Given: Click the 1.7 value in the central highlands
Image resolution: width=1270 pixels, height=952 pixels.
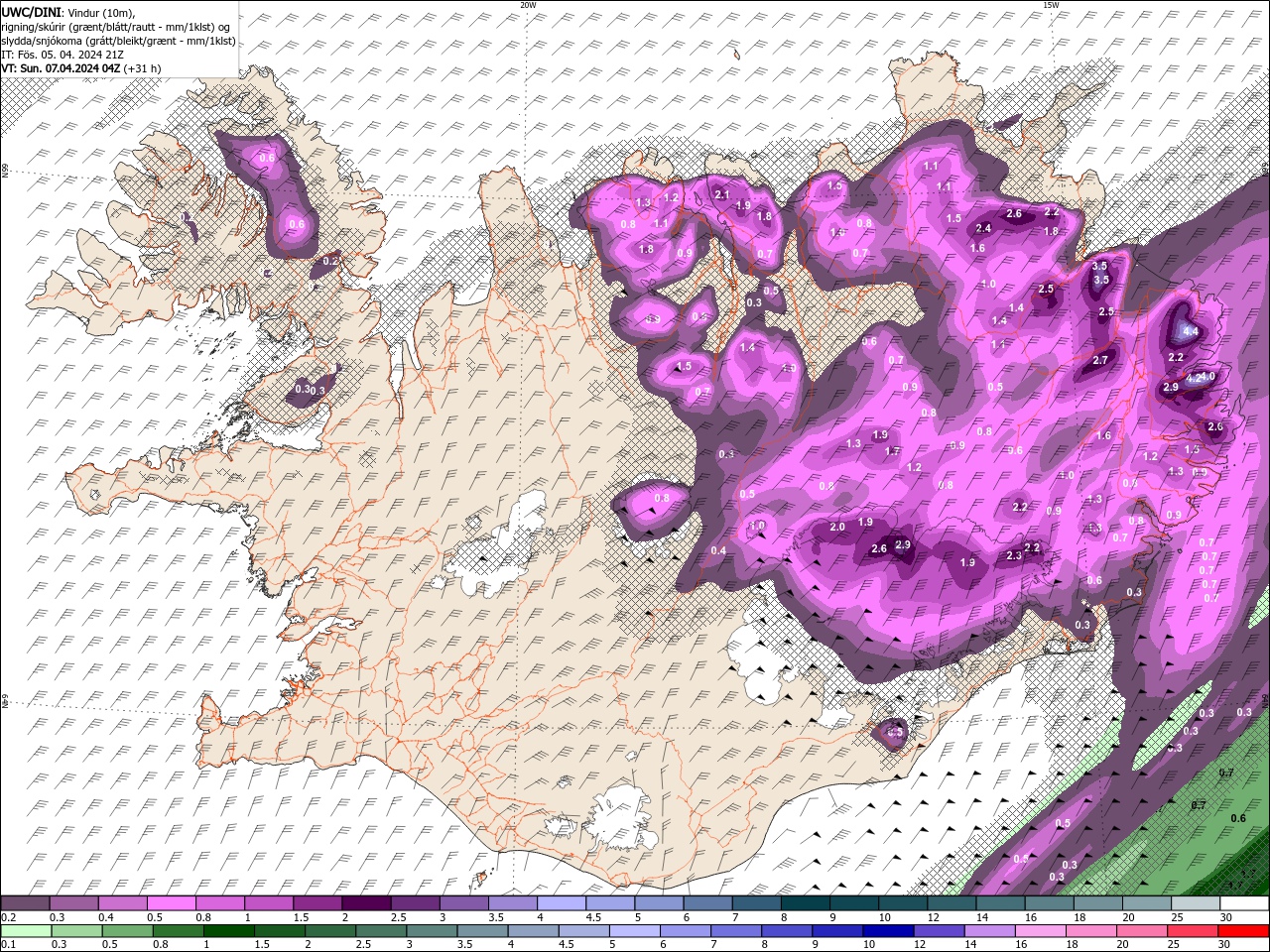Looking at the screenshot, I should coord(892,452).
